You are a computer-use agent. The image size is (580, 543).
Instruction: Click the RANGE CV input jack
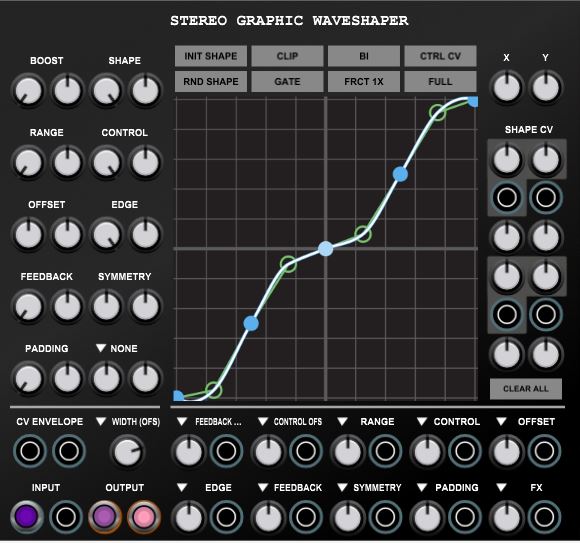385,451
